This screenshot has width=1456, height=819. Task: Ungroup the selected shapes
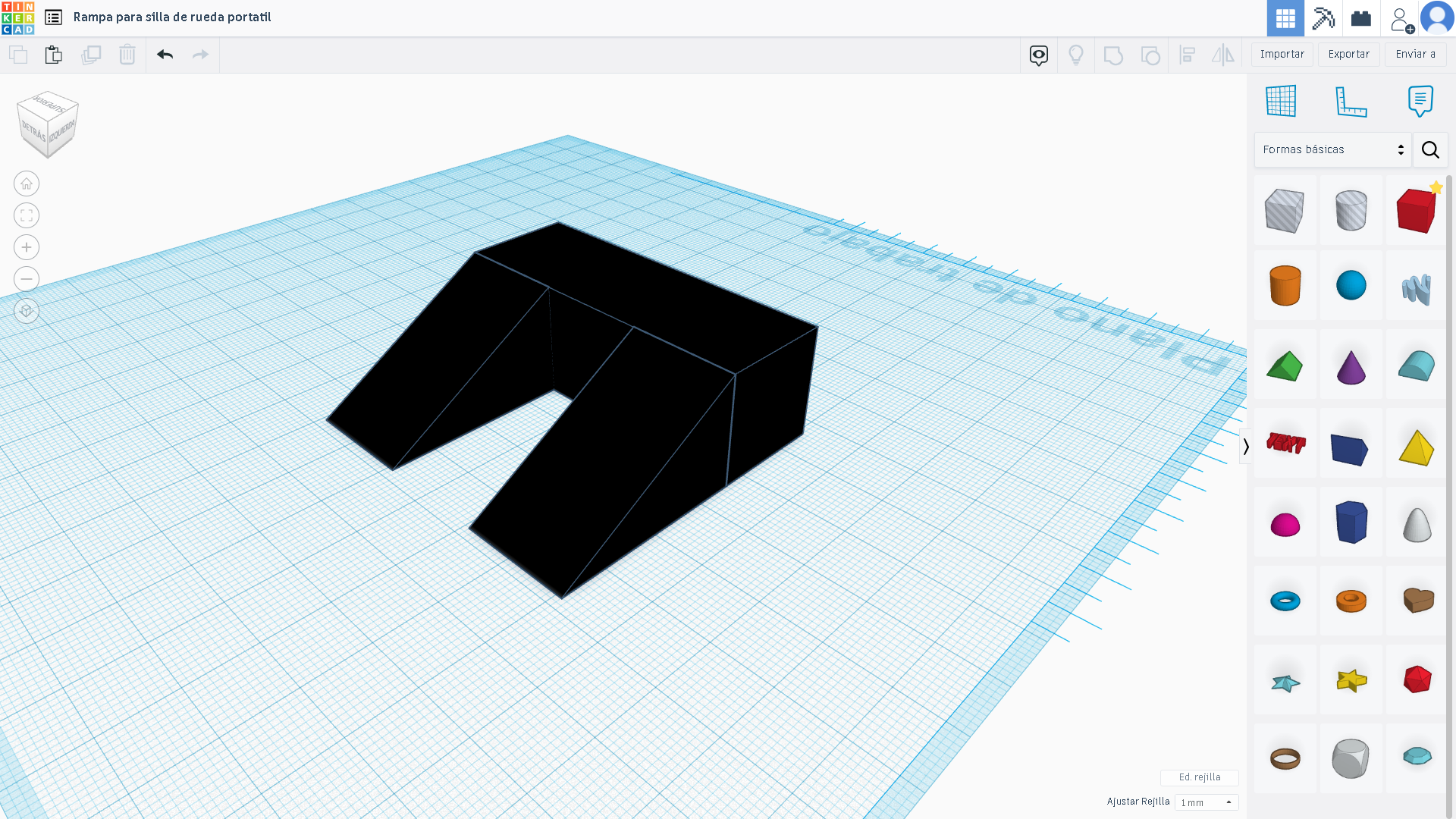click(x=1150, y=55)
